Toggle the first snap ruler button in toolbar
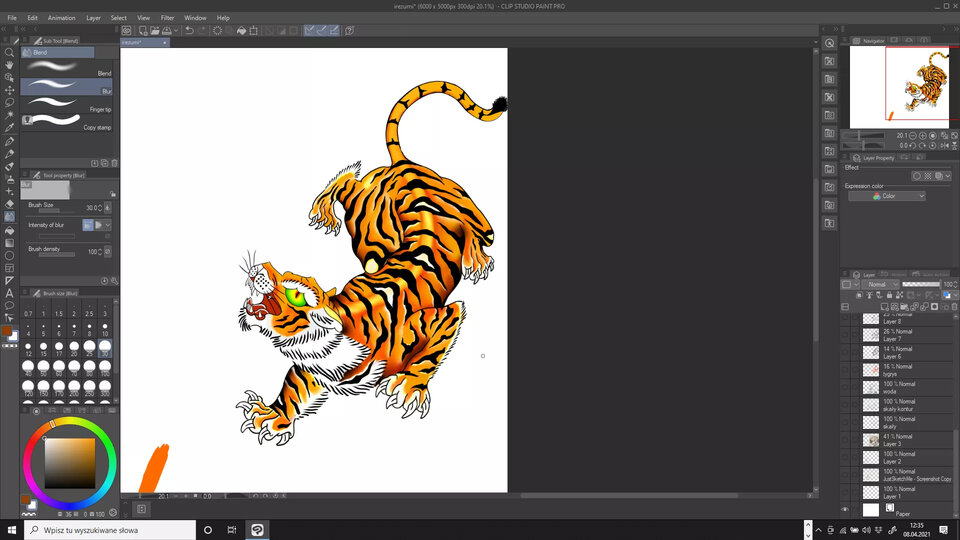Screen dimensions: 960x540 (x=309, y=30)
